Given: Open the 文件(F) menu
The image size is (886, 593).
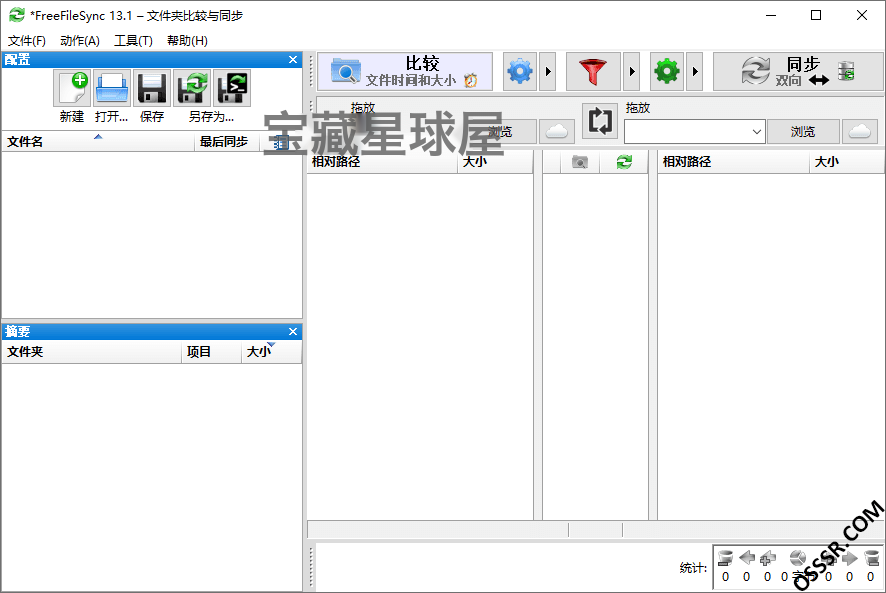Looking at the screenshot, I should [27, 41].
